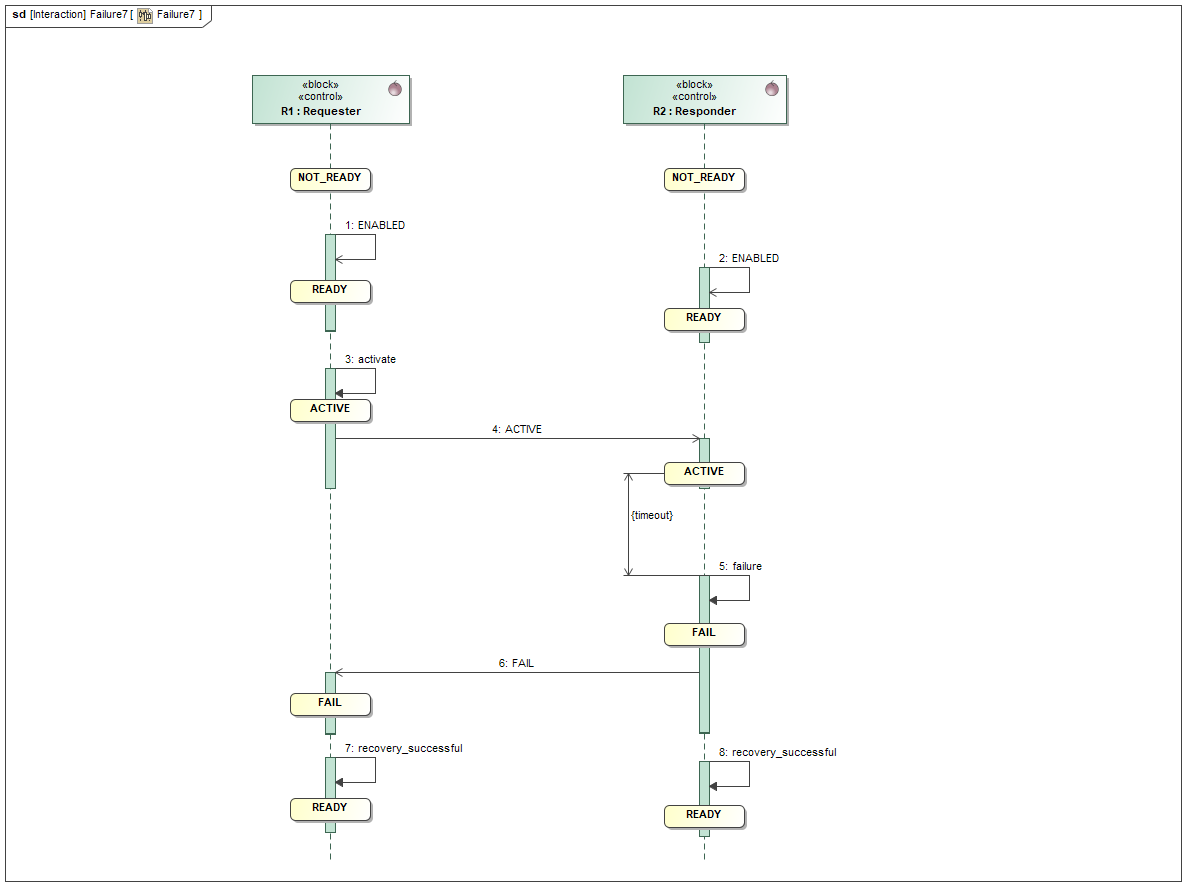Select the {timeout} duration constraint
The image size is (1186, 886).
tap(651, 516)
